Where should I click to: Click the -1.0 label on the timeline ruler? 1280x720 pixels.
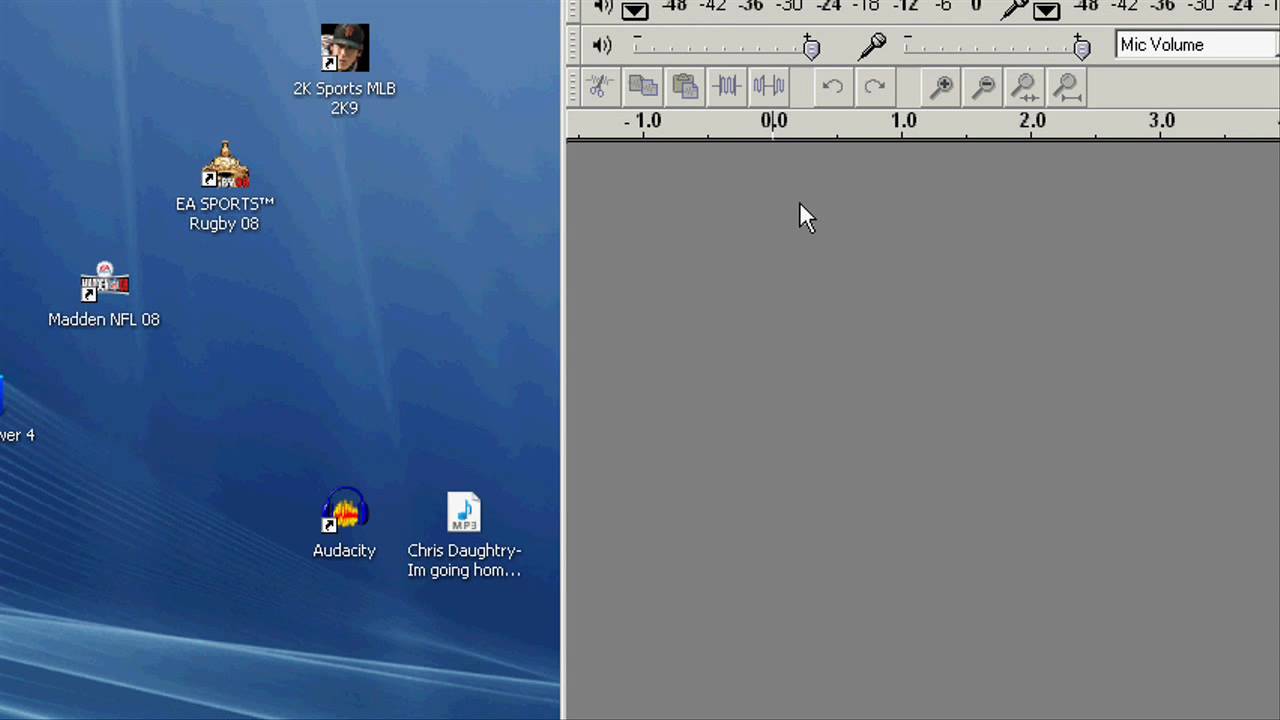642,120
